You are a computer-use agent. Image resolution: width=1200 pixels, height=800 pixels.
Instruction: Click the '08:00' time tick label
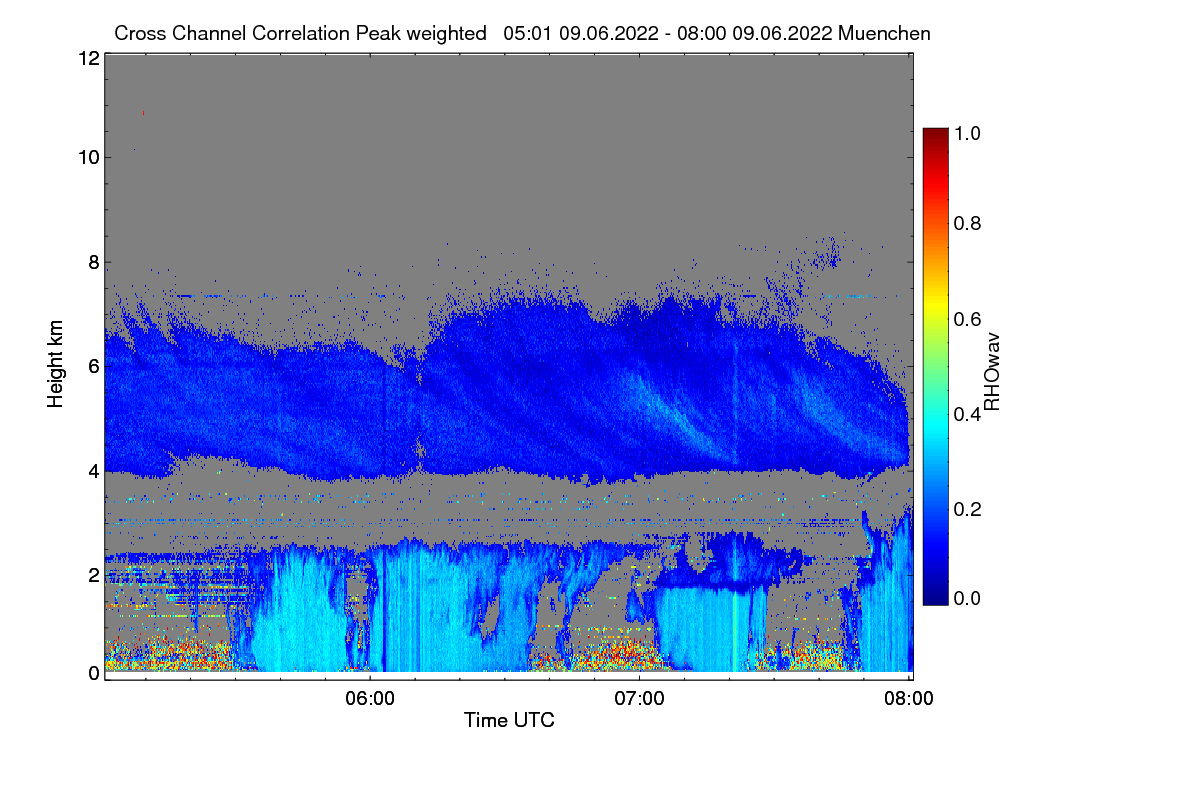point(908,699)
